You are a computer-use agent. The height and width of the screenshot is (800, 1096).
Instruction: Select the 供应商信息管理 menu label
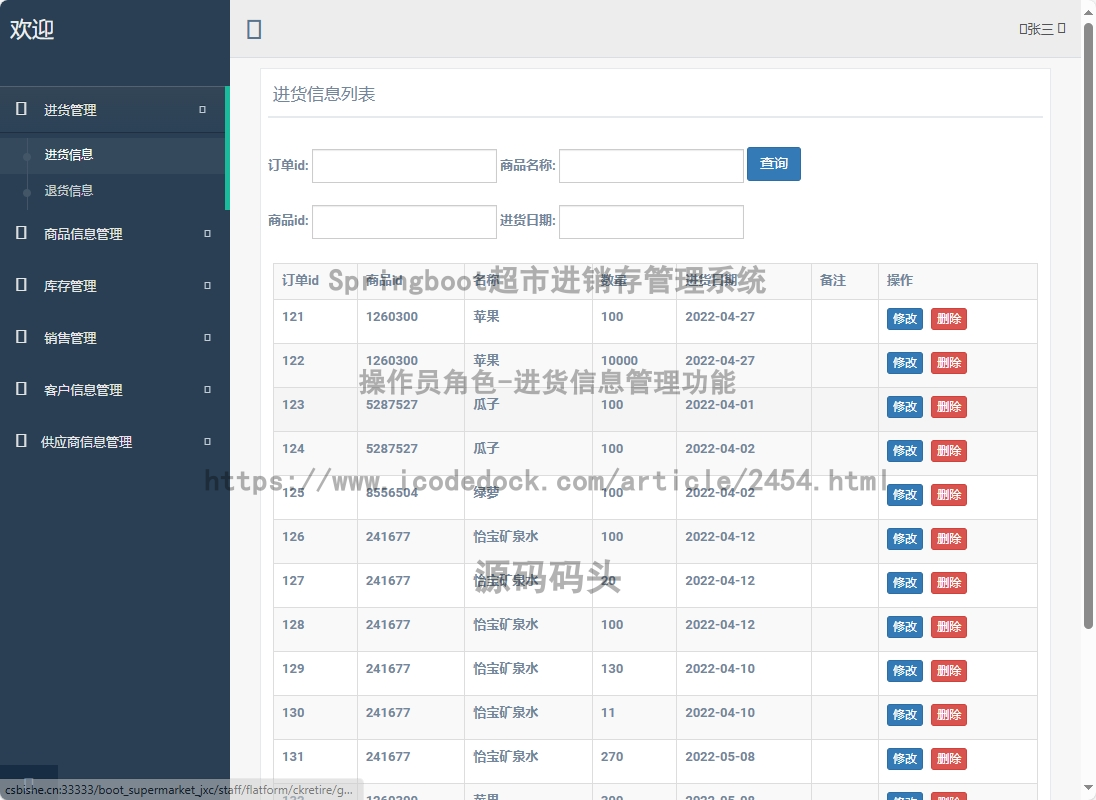coord(86,442)
